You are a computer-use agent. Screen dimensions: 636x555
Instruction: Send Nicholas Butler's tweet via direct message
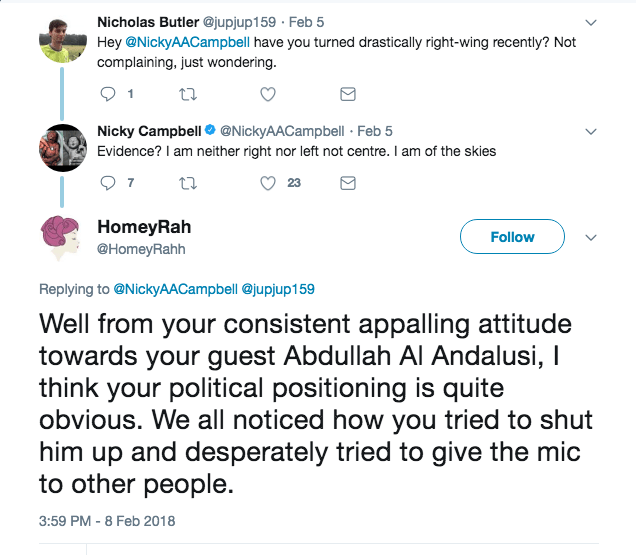tap(347, 94)
